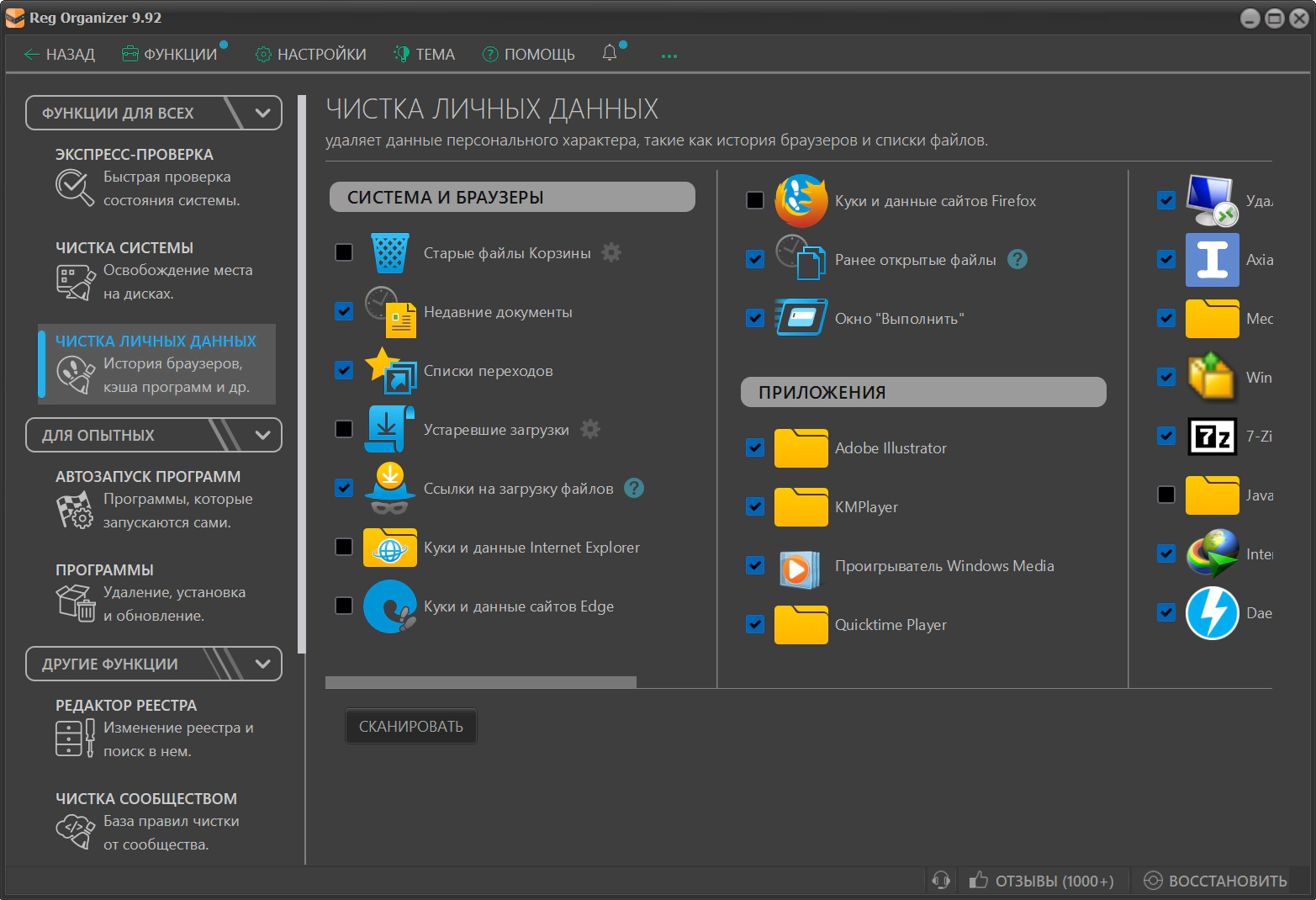Click the help icon next to Ранее открытые файлы
Screen dimensions: 1316x900
[x=1017, y=260]
